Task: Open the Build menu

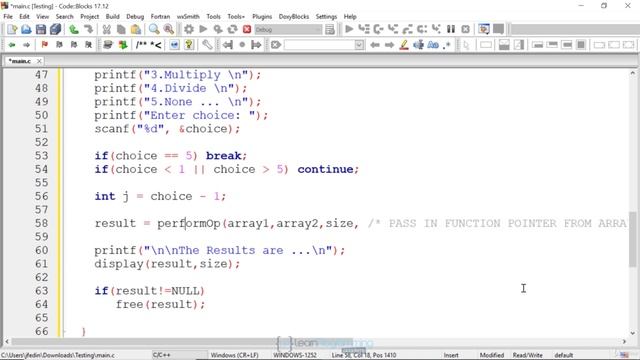Action: (112, 16)
